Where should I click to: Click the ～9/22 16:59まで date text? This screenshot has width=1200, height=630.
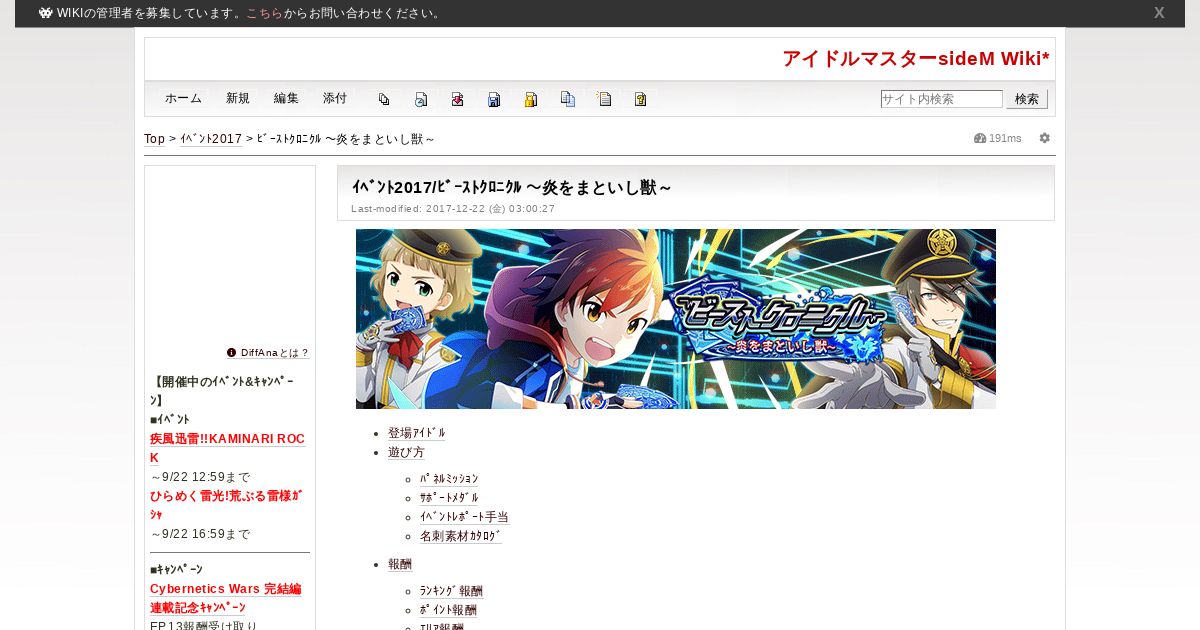click(200, 534)
